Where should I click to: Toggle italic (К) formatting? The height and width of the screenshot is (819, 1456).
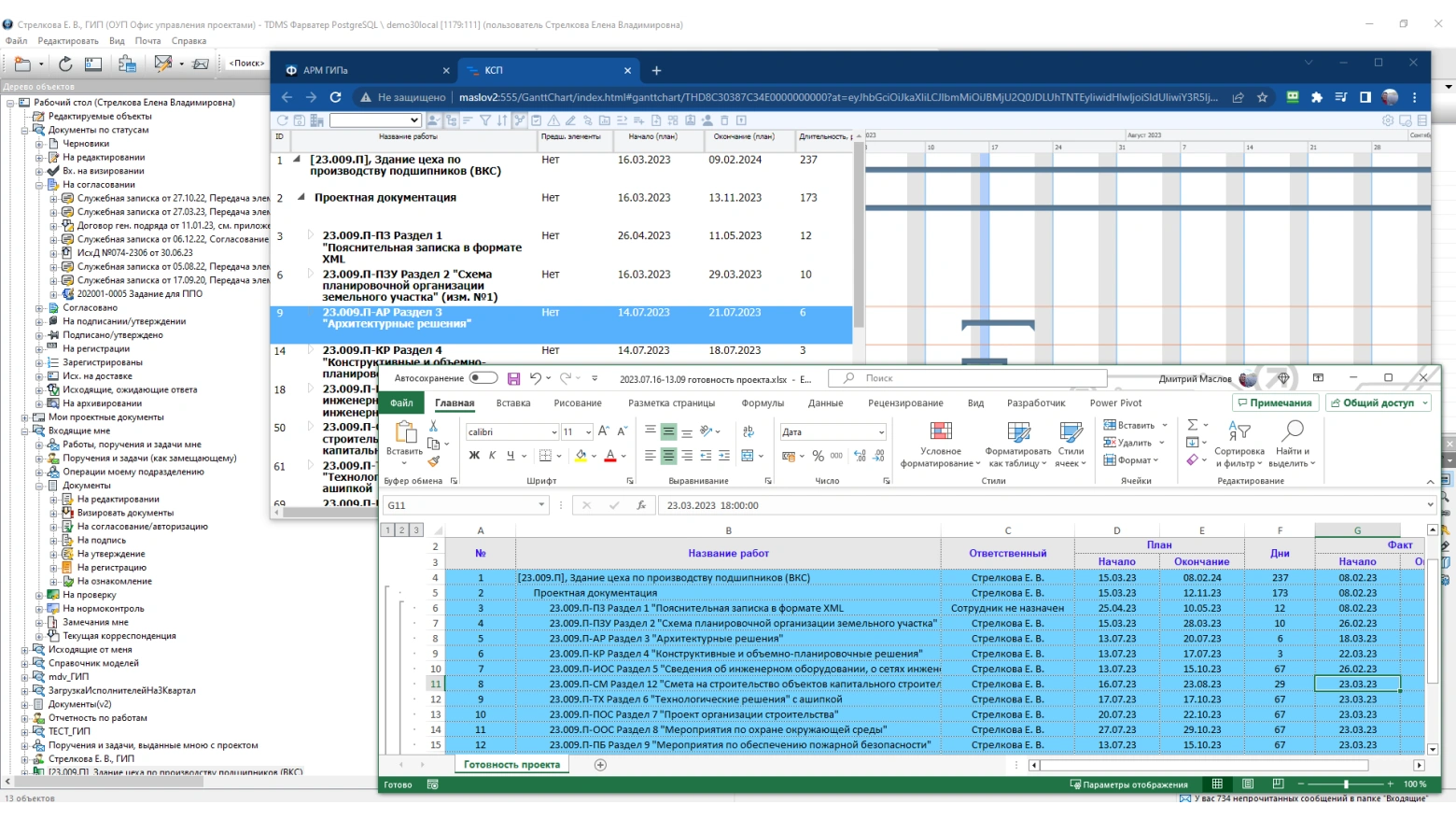pos(492,456)
